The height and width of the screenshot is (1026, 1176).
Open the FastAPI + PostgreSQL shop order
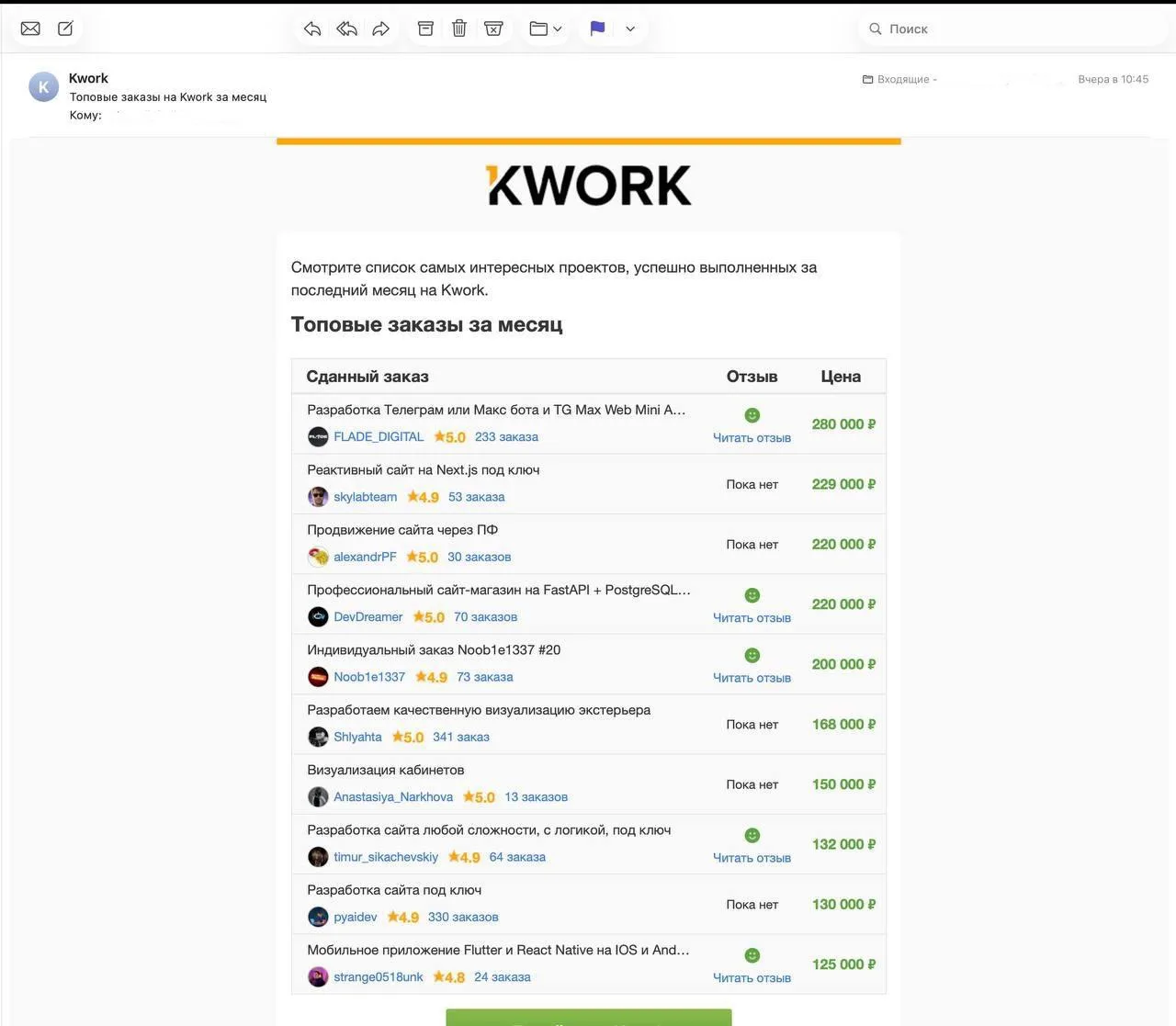(x=499, y=590)
